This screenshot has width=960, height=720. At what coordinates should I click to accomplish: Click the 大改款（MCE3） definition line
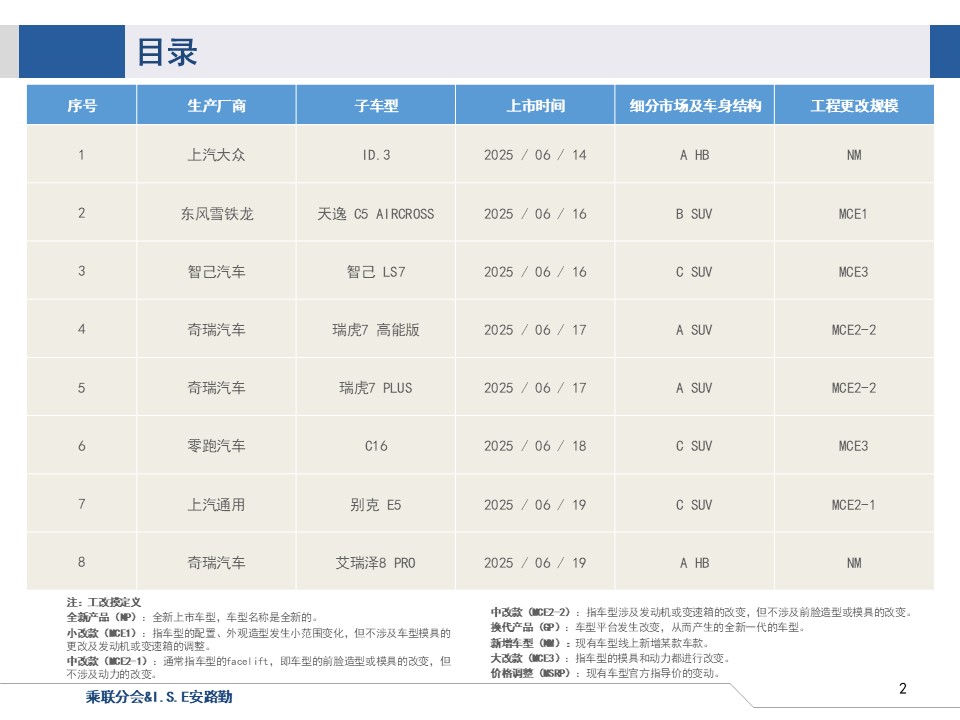pyautogui.click(x=610, y=658)
